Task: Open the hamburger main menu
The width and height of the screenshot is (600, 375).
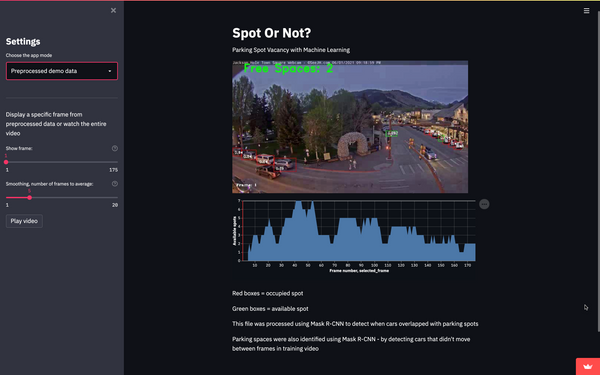Action: (x=586, y=11)
